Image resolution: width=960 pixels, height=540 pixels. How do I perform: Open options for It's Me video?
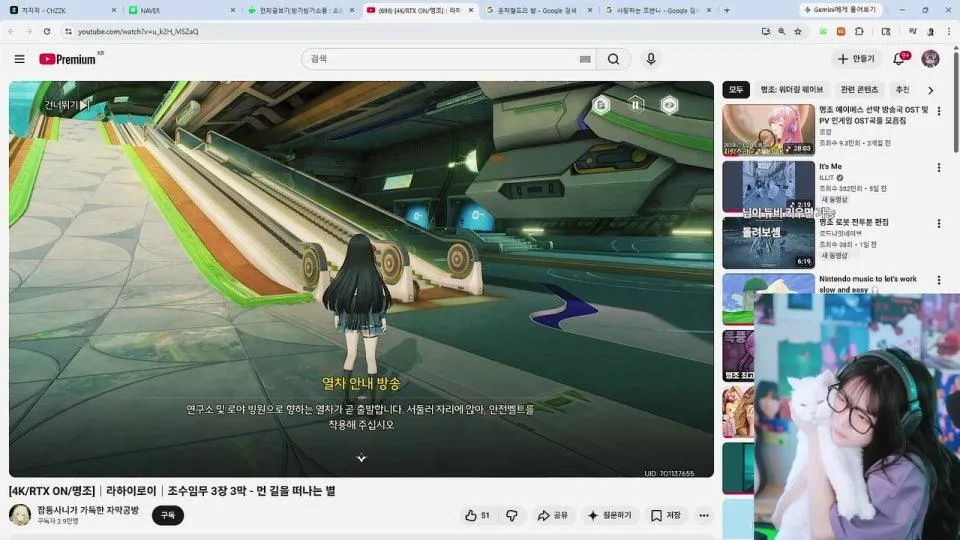tap(939, 167)
